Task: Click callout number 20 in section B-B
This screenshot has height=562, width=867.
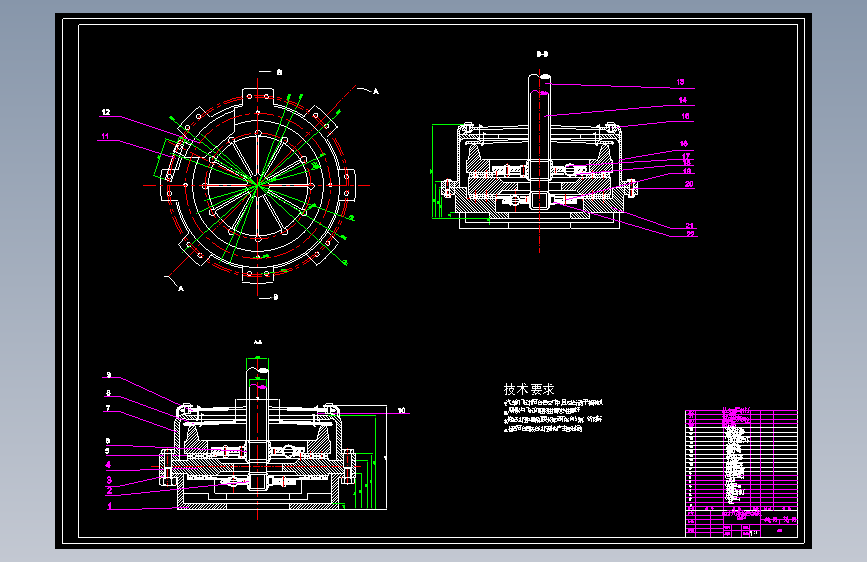Action: tap(689, 184)
